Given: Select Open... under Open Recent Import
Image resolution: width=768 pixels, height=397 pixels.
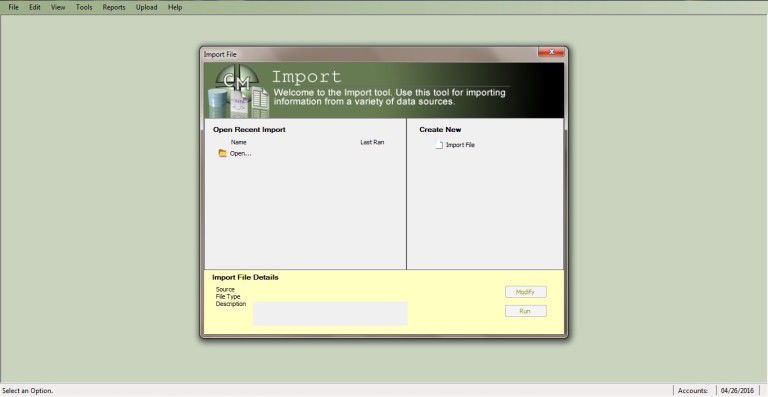Looking at the screenshot, I should click(240, 153).
